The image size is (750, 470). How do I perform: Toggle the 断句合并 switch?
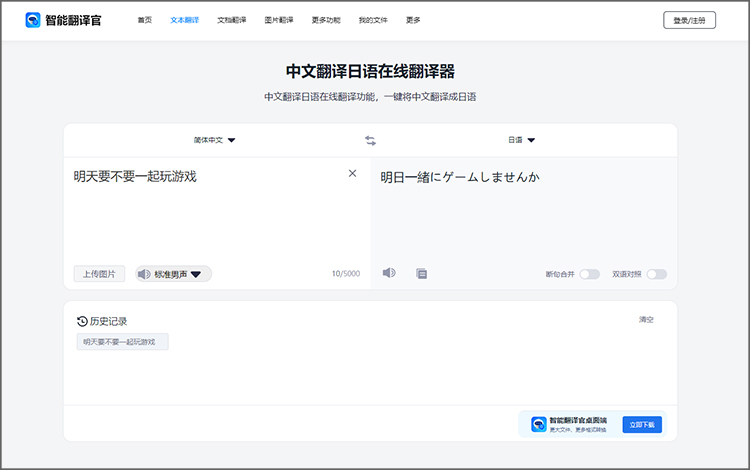[589, 274]
